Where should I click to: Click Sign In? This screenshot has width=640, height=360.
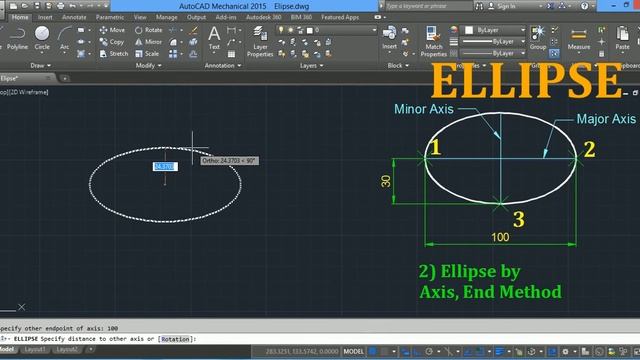506,6
